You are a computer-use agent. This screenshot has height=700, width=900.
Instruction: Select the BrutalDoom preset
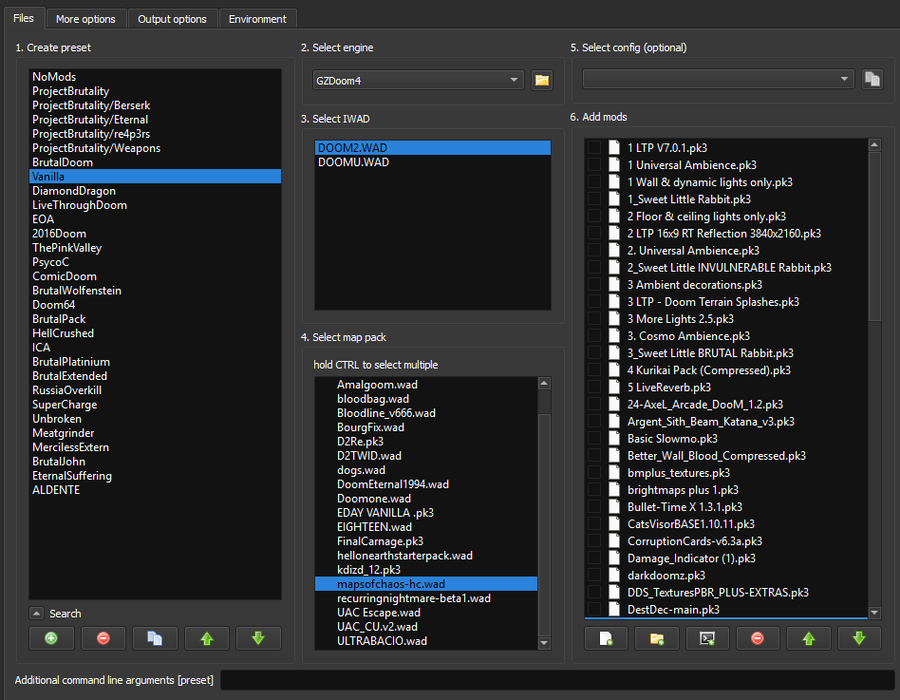click(155, 162)
